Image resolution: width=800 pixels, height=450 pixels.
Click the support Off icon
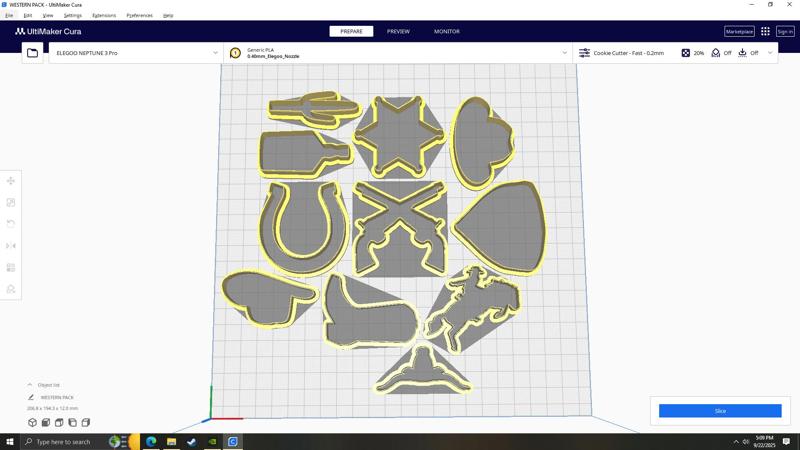[x=715, y=53]
